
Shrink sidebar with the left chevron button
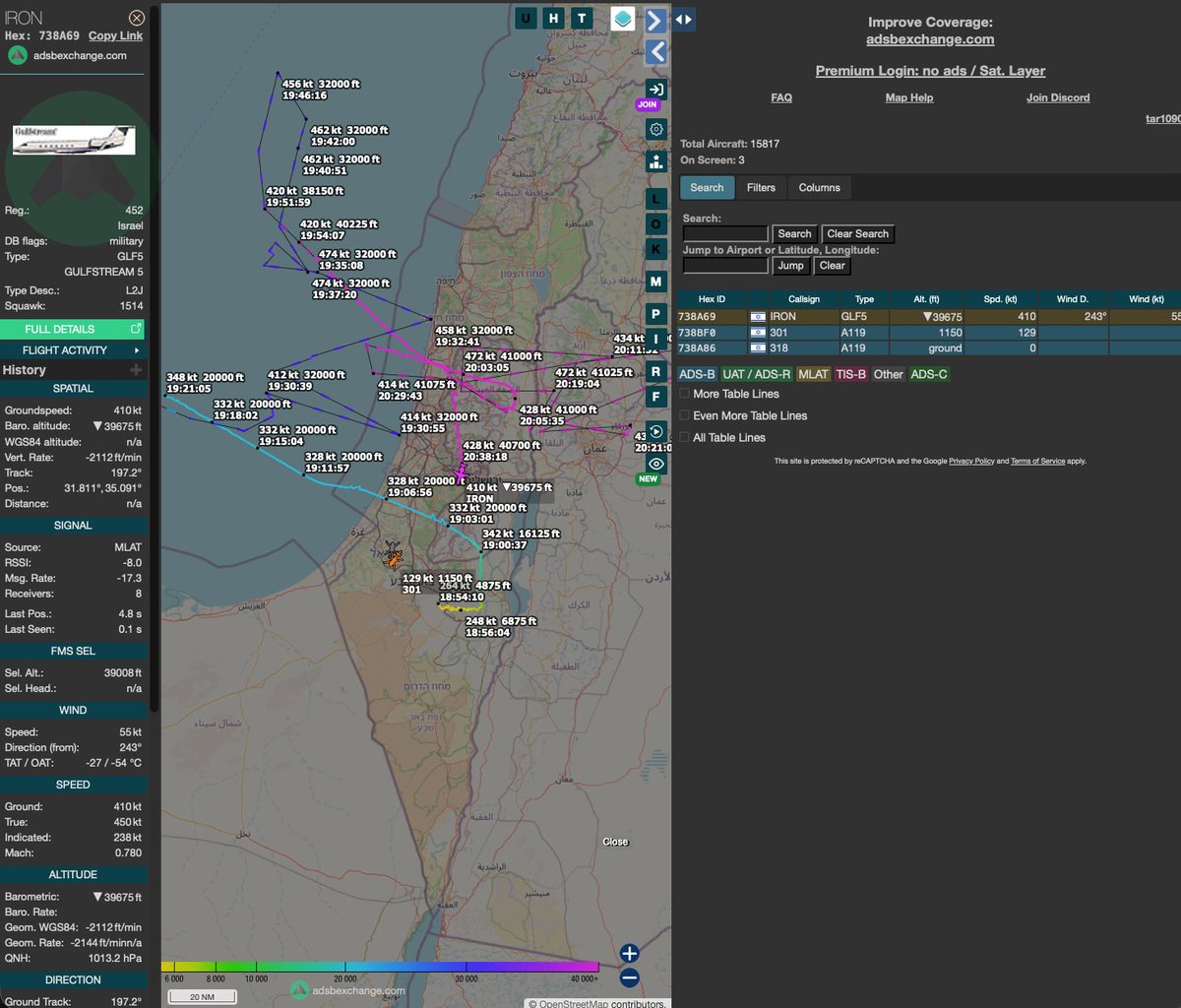pos(656,52)
